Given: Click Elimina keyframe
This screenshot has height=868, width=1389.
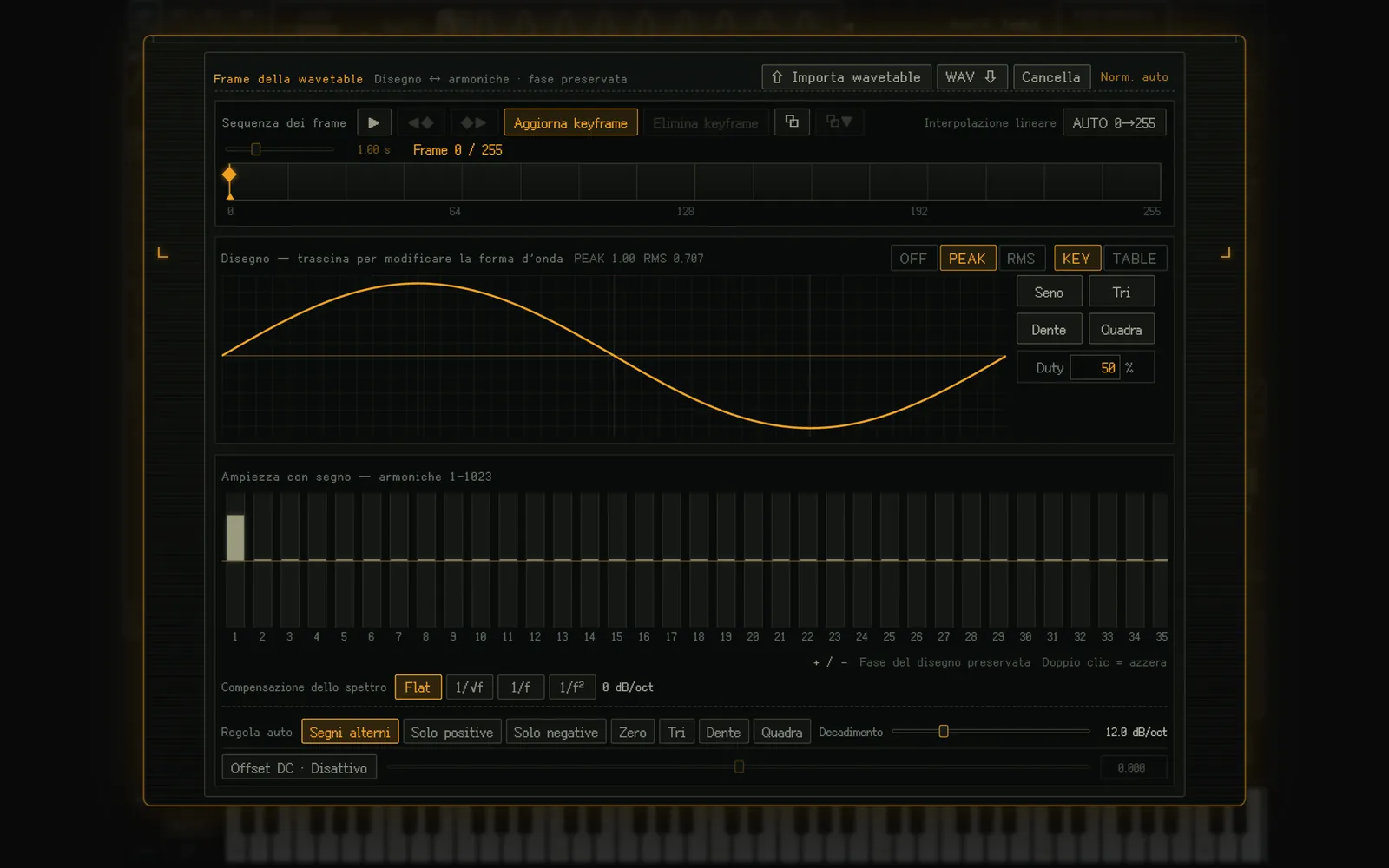Looking at the screenshot, I should tap(705, 122).
